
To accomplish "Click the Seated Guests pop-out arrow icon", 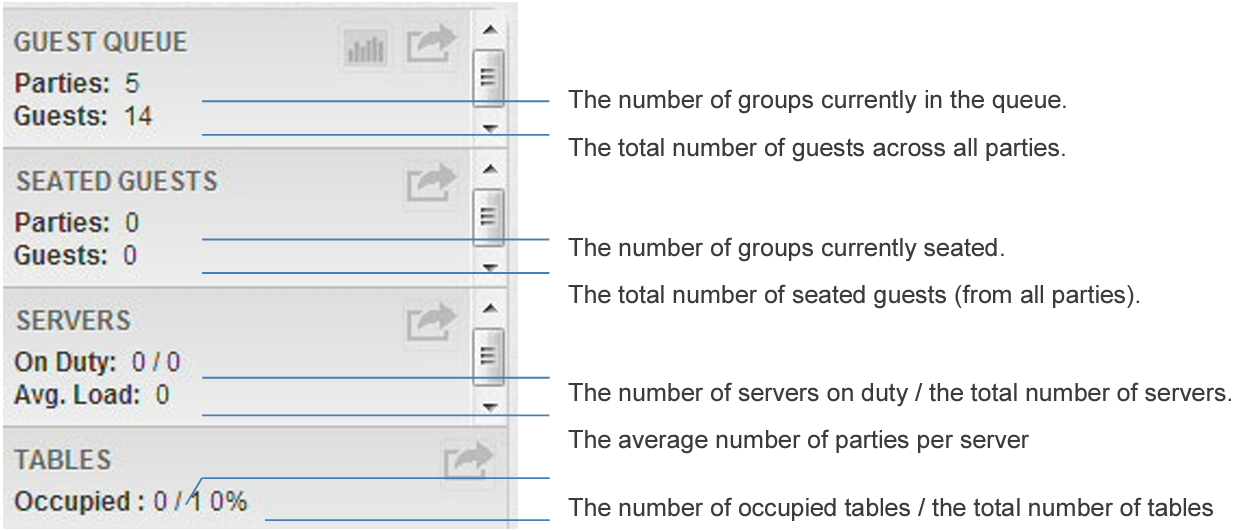I will pyautogui.click(x=430, y=186).
